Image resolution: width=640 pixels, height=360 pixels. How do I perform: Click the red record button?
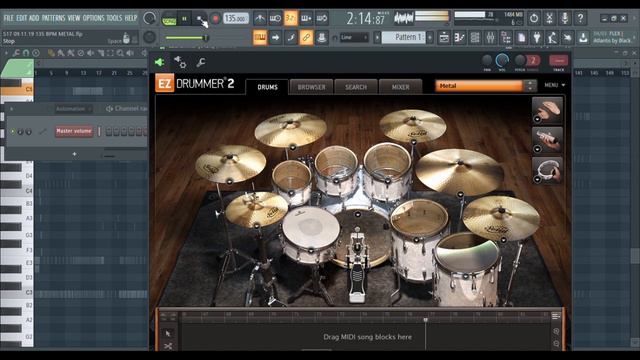tap(216, 19)
